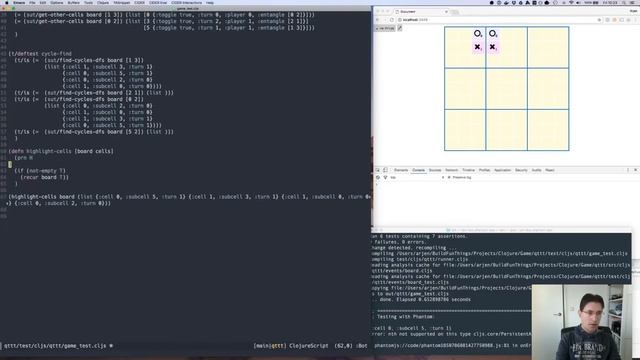
Task: Open the Emacs application menu
Action: pos(19,2)
